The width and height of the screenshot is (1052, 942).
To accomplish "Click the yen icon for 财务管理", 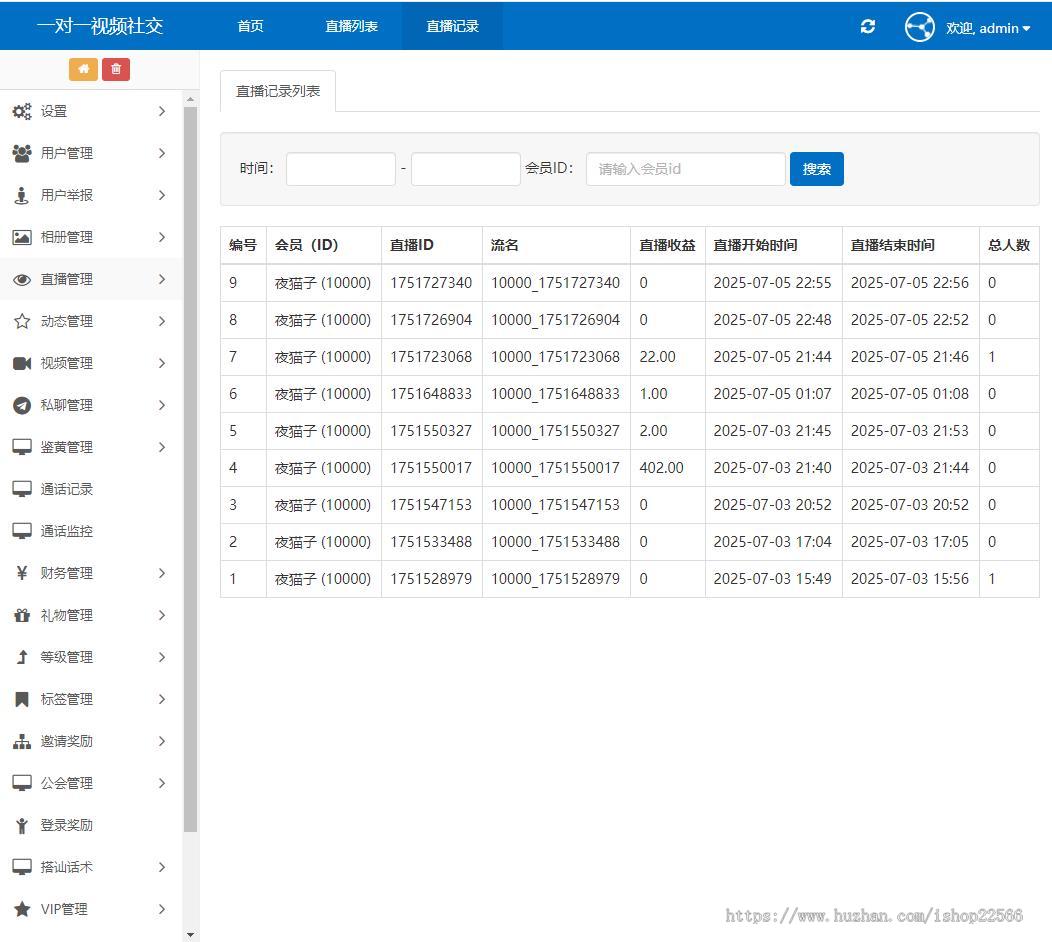I will tap(21, 573).
